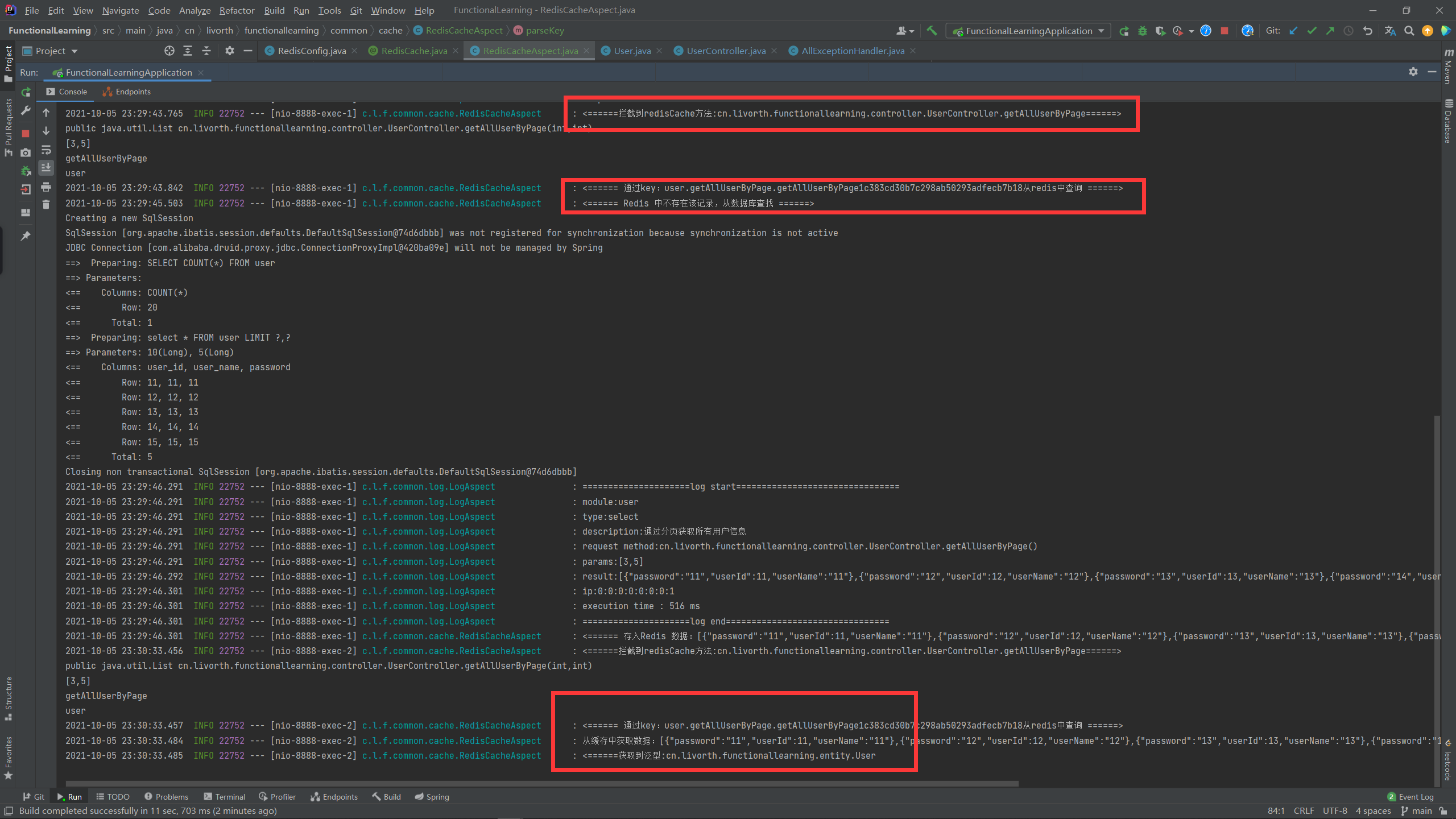
Task: Open FunctionalLearningApplication run configuration dropdown
Action: [1028, 31]
